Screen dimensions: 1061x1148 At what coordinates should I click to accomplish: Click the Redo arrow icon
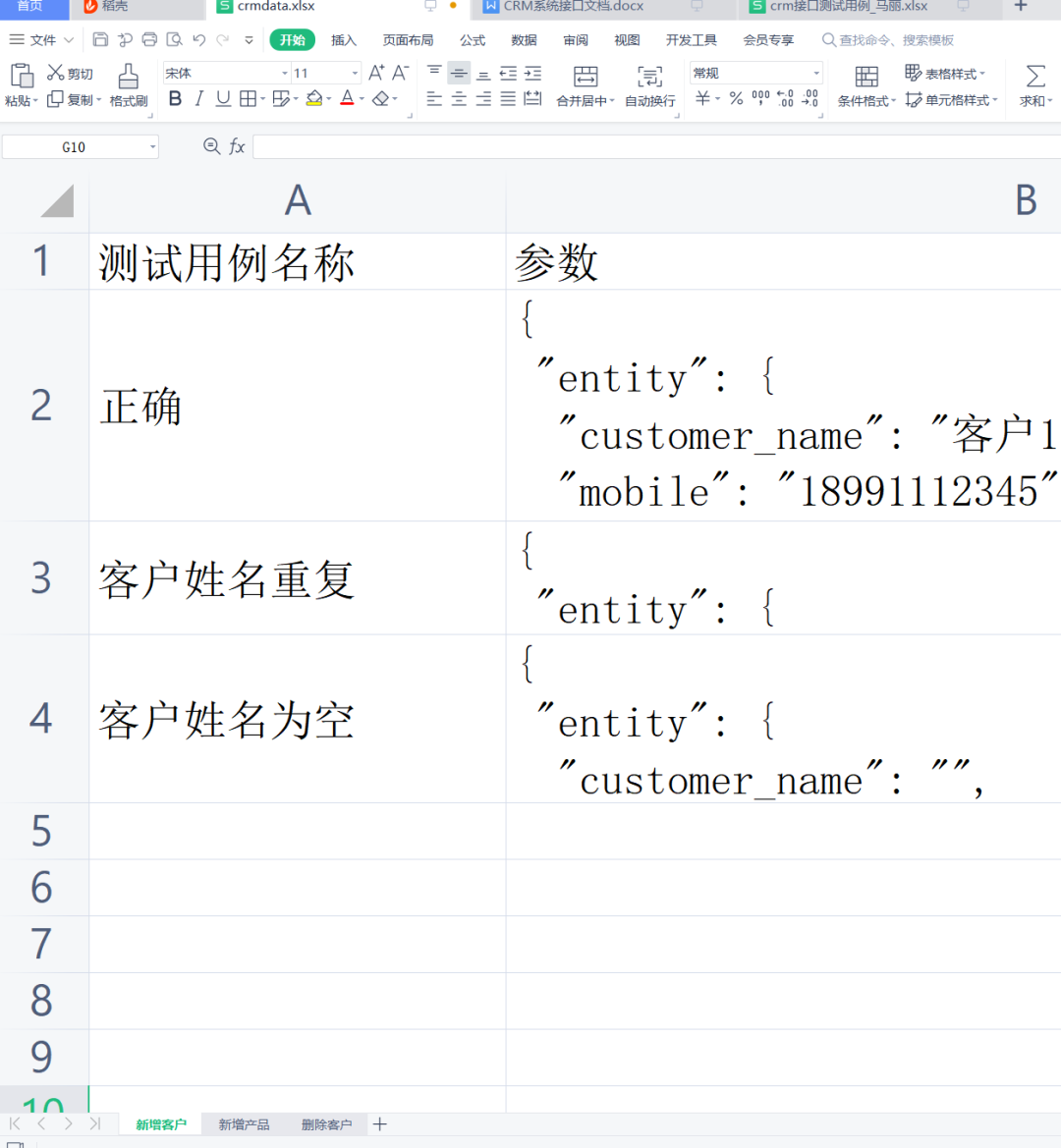(x=223, y=39)
